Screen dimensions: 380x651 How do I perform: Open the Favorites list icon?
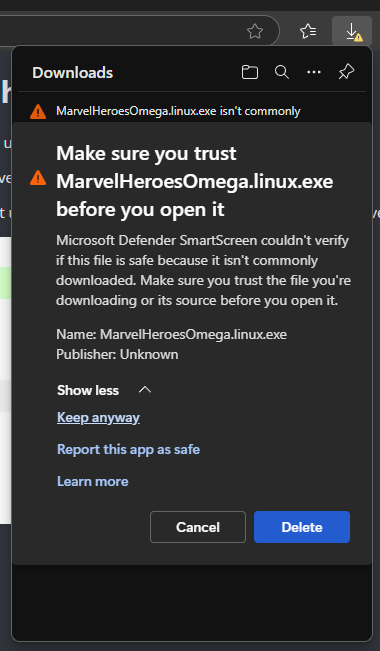pyautogui.click(x=308, y=31)
